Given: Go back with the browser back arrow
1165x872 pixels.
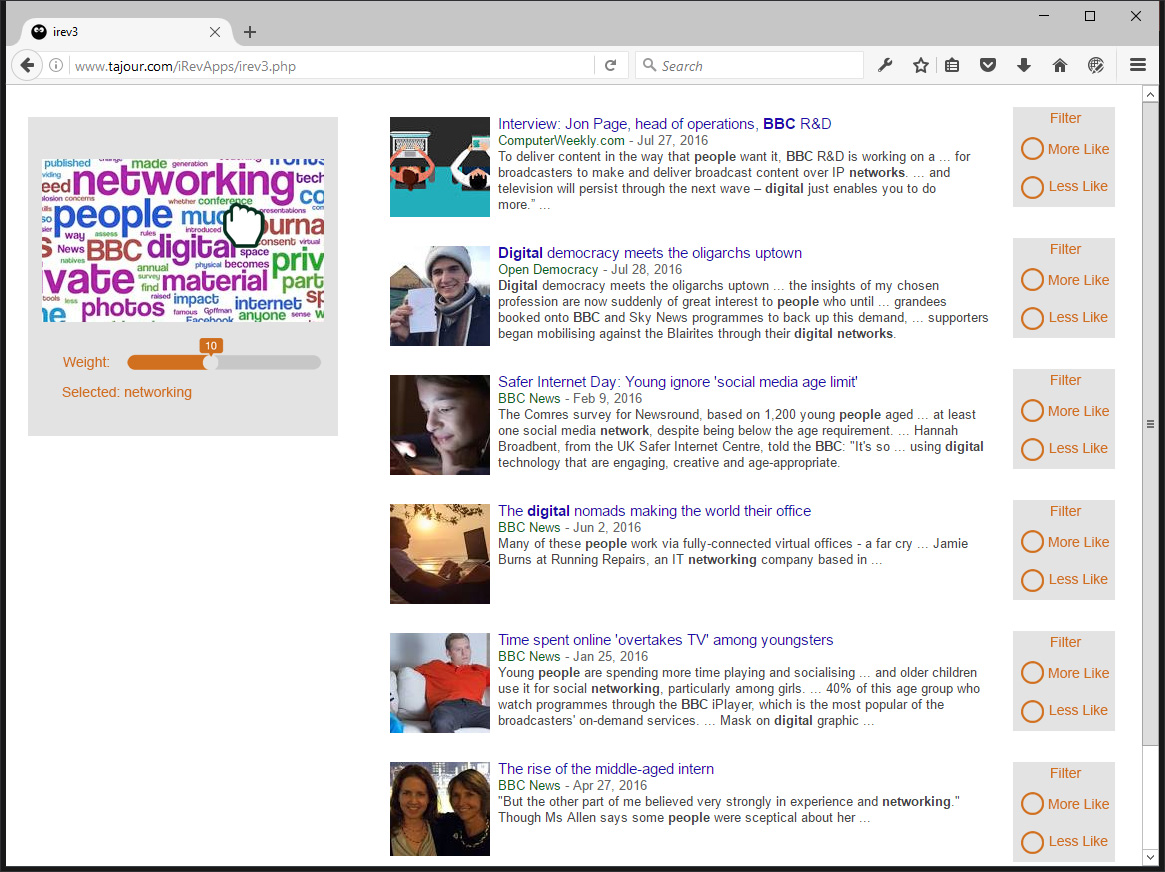Looking at the screenshot, I should (x=27, y=65).
